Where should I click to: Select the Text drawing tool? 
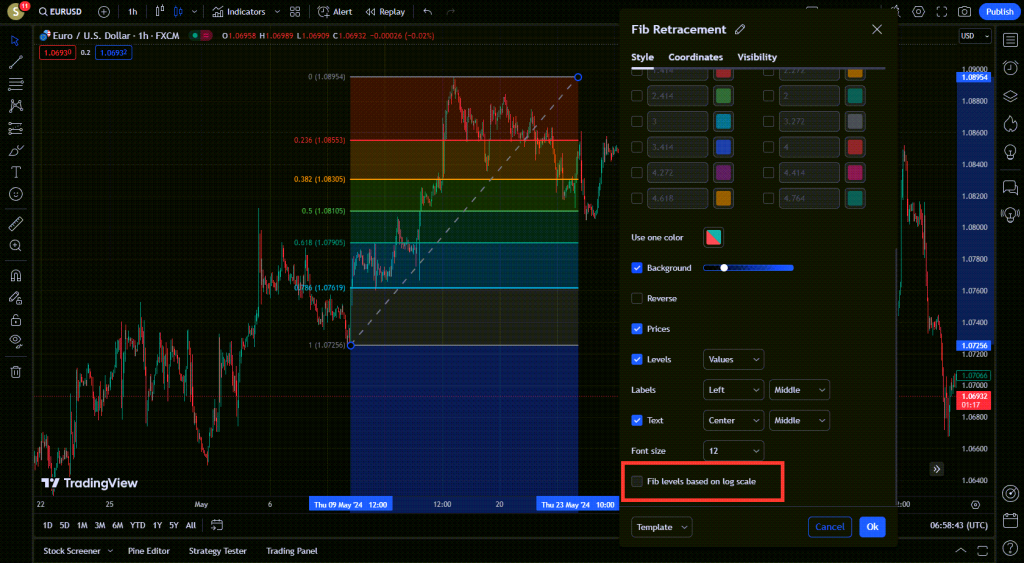tap(15, 172)
